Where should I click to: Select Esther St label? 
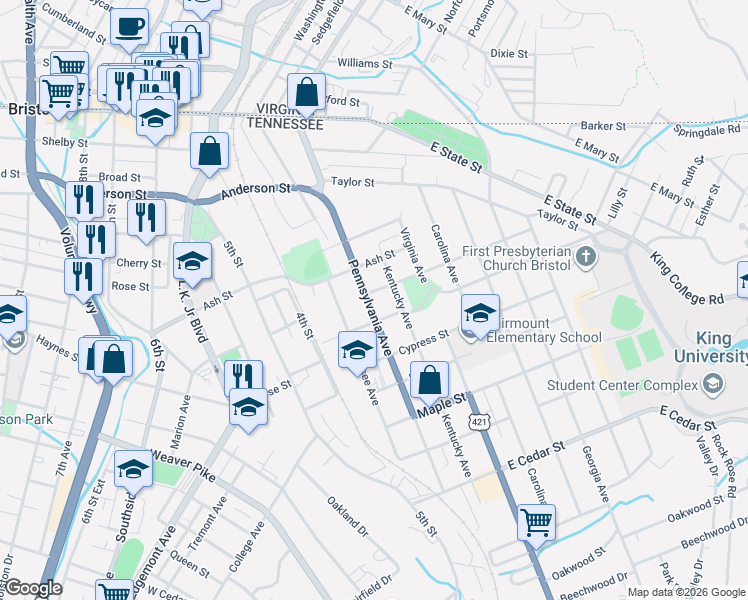click(x=707, y=205)
